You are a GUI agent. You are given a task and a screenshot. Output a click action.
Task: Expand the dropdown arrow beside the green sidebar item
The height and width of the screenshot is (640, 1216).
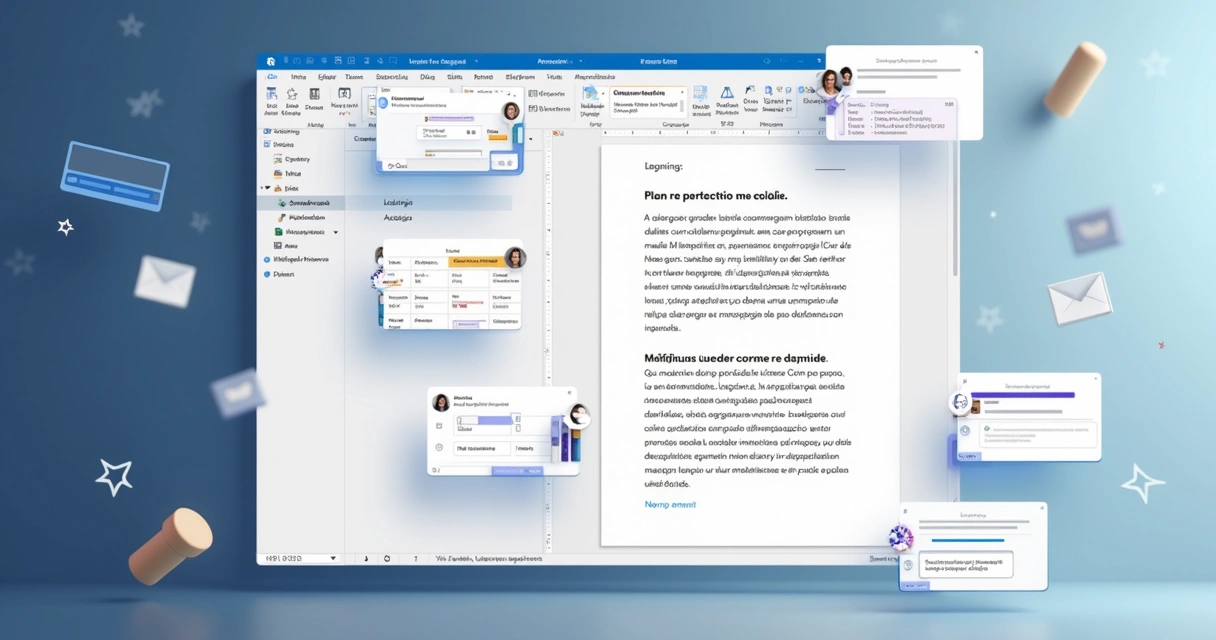[336, 232]
